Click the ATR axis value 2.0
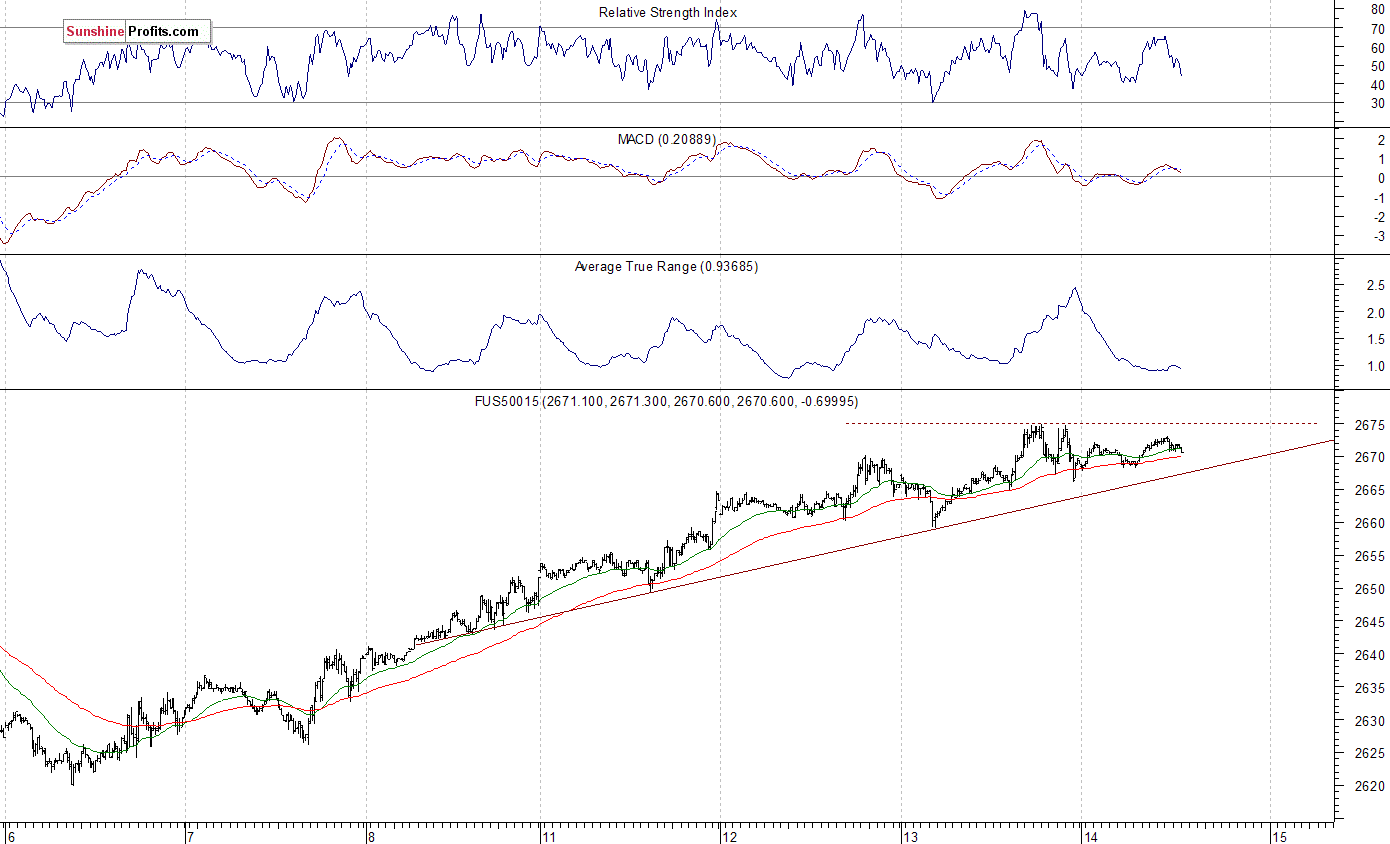This screenshot has height=844, width=1390. pos(1376,314)
